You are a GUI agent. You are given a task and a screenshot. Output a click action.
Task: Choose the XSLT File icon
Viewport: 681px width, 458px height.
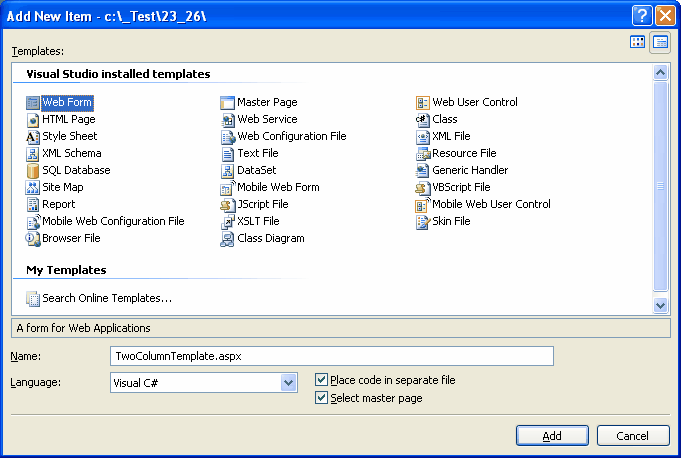pyautogui.click(x=227, y=221)
